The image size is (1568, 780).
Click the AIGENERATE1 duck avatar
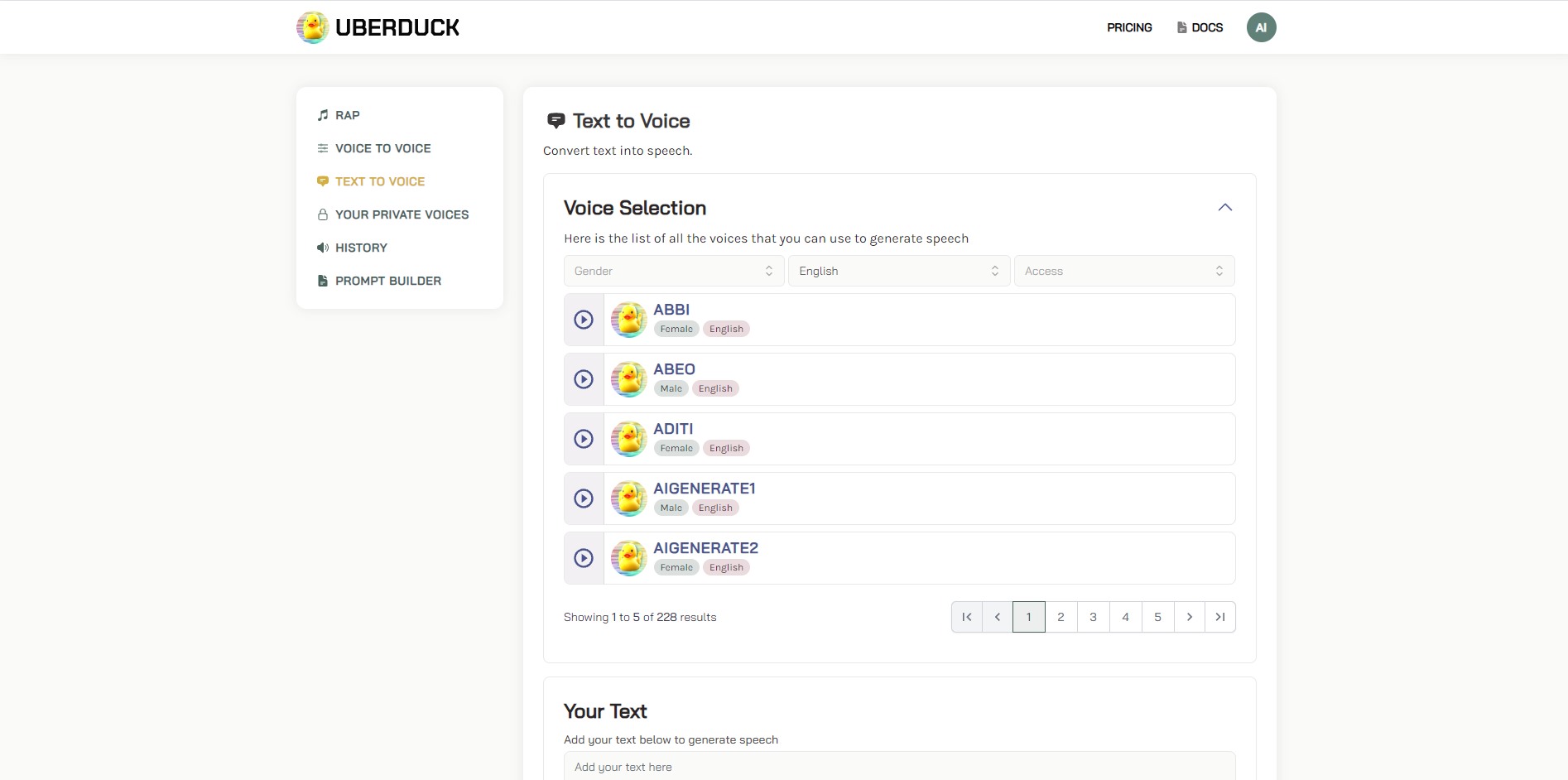pyautogui.click(x=629, y=498)
